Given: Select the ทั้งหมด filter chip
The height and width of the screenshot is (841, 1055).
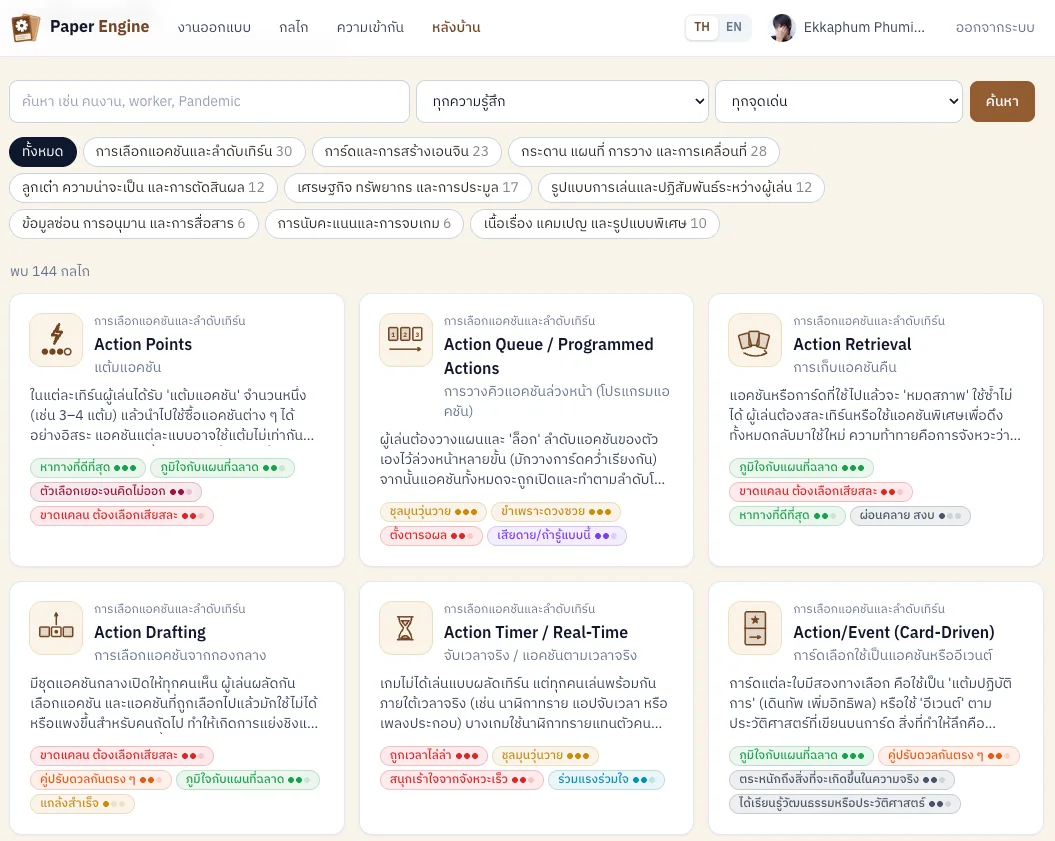Looking at the screenshot, I should [43, 151].
